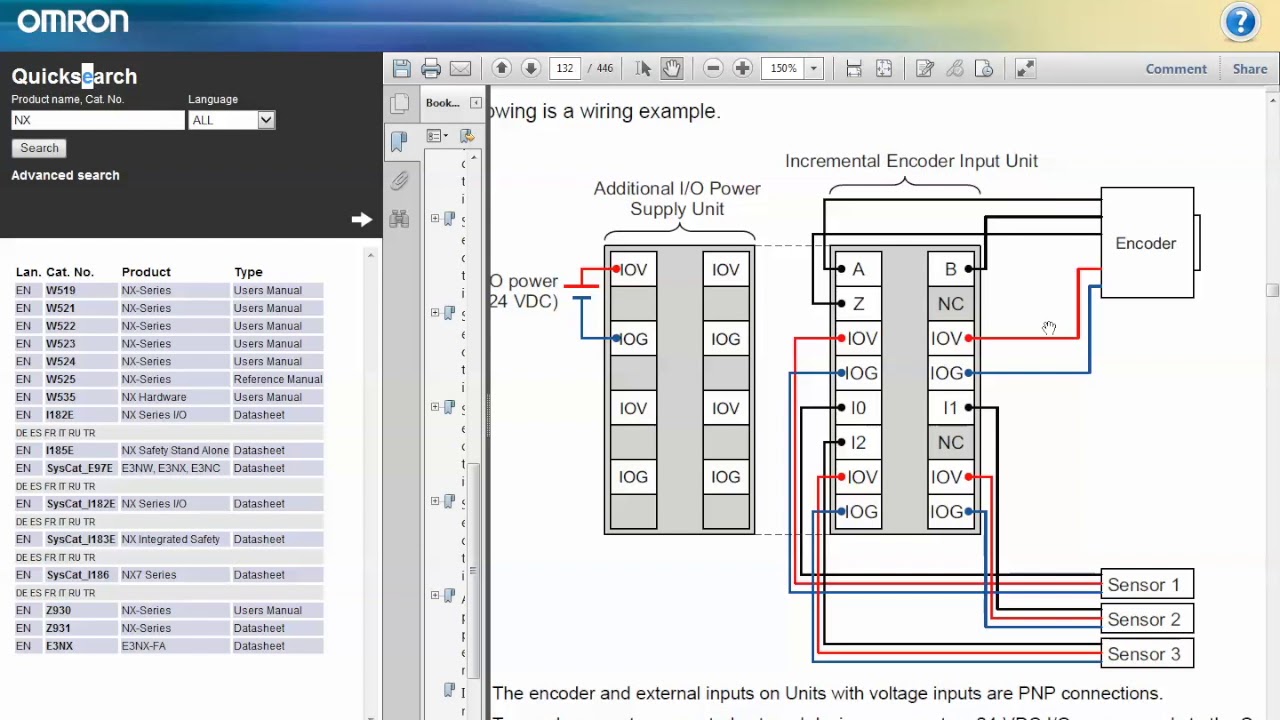
Task: Click the page number box showing 132
Action: click(x=565, y=68)
